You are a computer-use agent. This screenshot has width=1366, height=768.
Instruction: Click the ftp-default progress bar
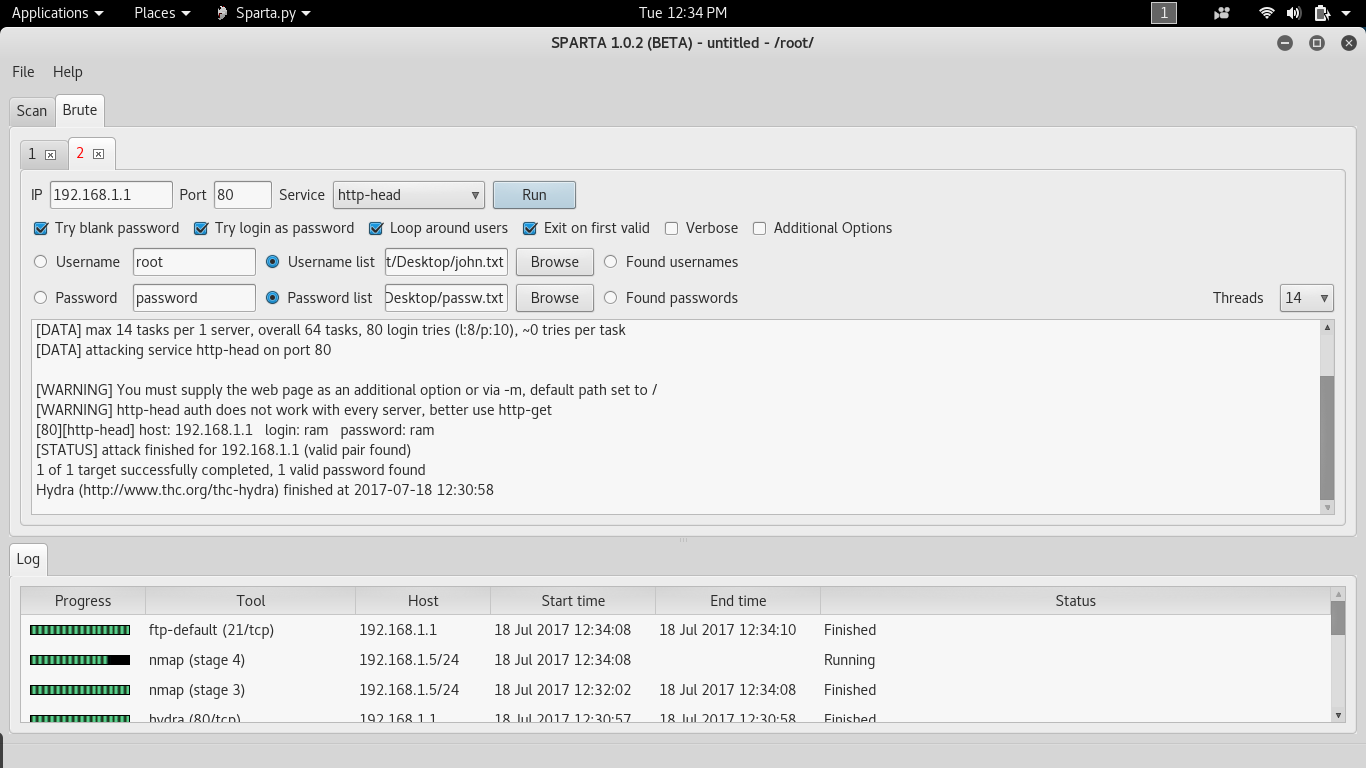pos(80,630)
